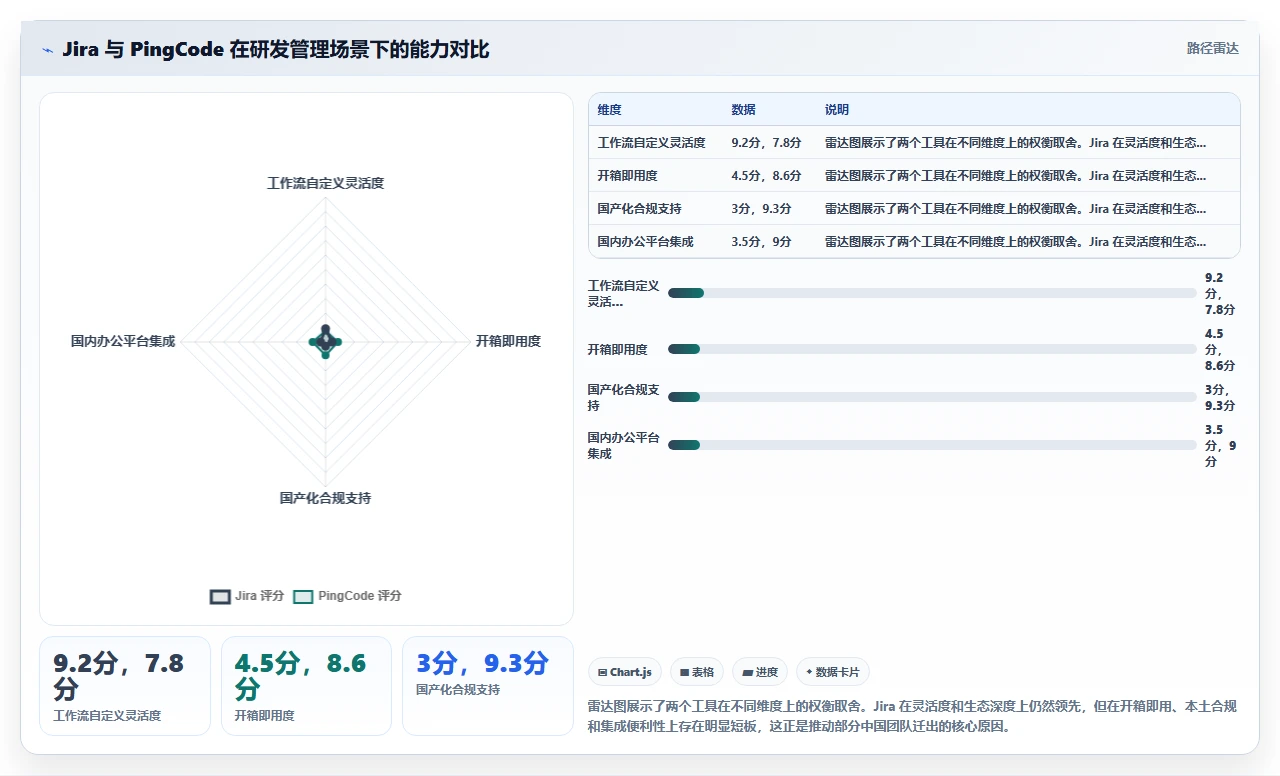Click the 进度 chip icon
1280x776 pixels.
click(747, 673)
